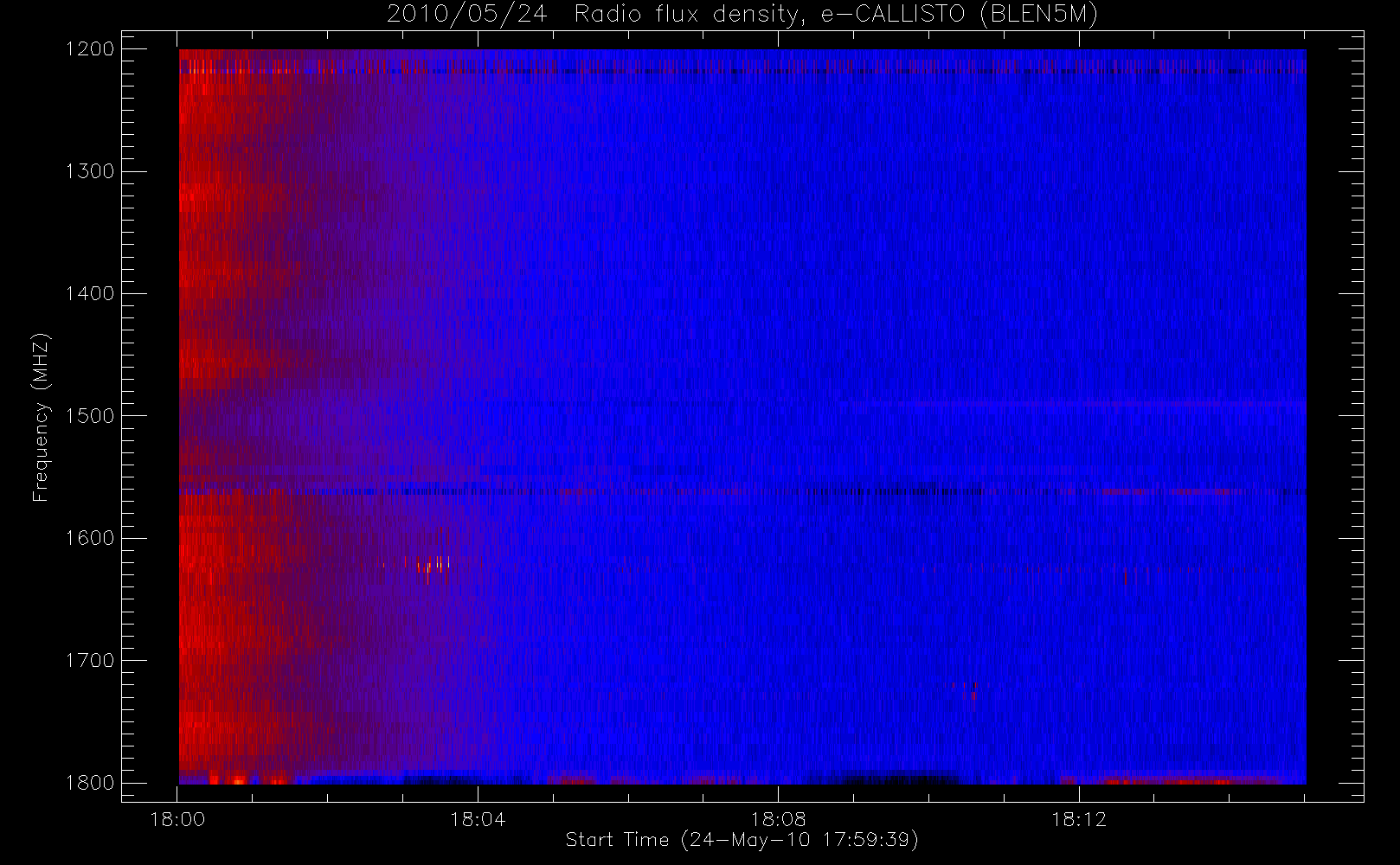Screen dimensions: 1400x865
Task: Click the 'Frequency (MHZ)' axis label
Action: point(41,418)
